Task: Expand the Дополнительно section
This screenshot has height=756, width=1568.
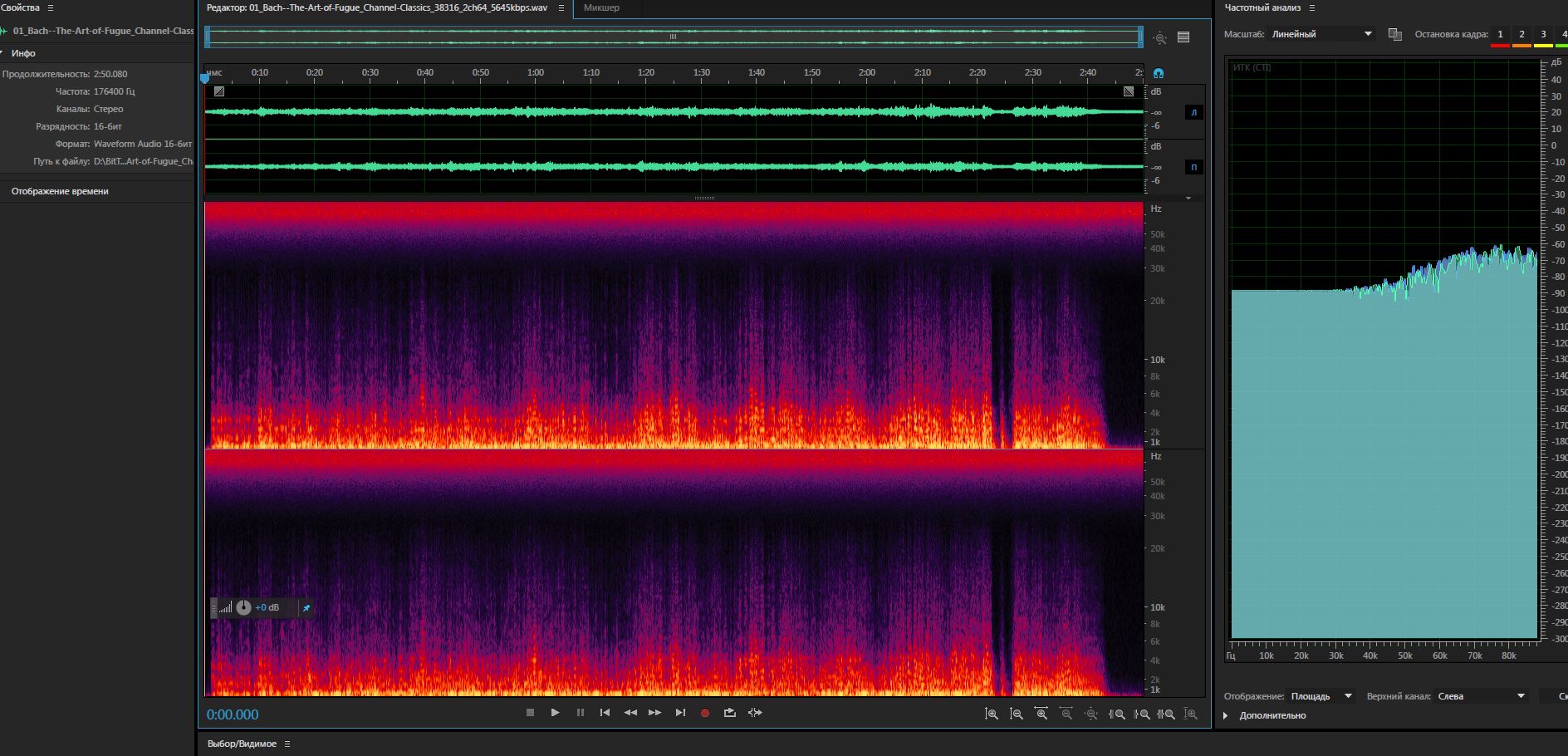Action: [x=1226, y=715]
